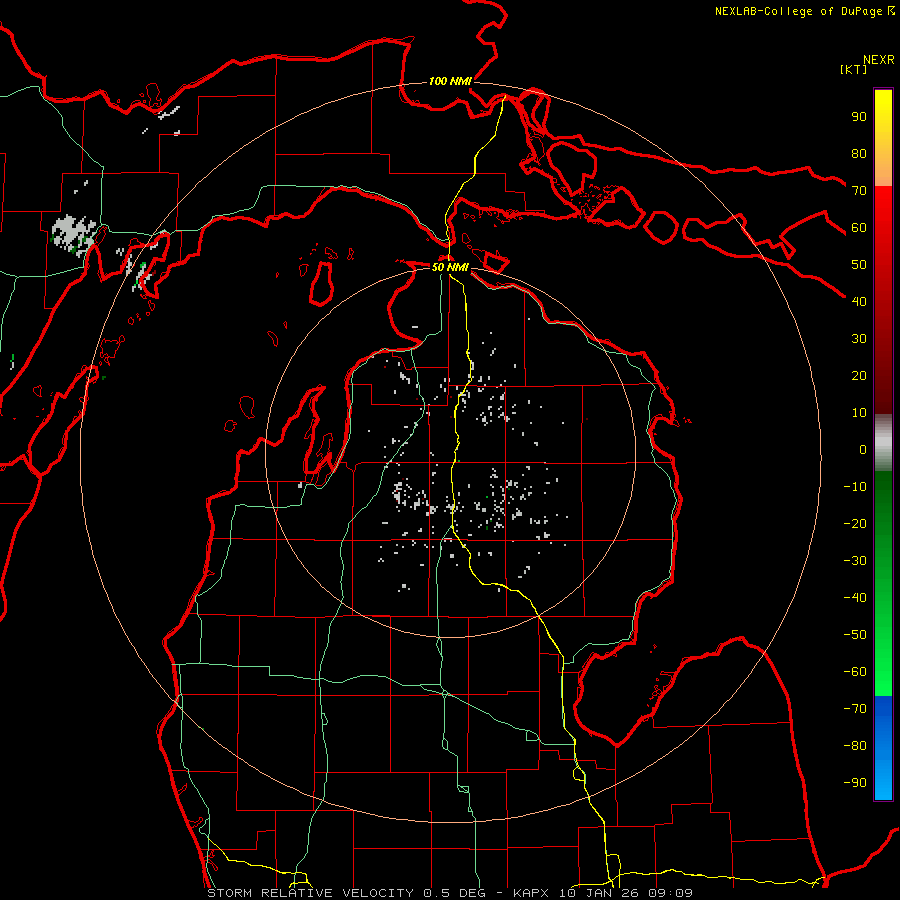Click the '10 JAN 26 09:09' timestamp
This screenshot has height=900, width=900.
tap(624, 893)
